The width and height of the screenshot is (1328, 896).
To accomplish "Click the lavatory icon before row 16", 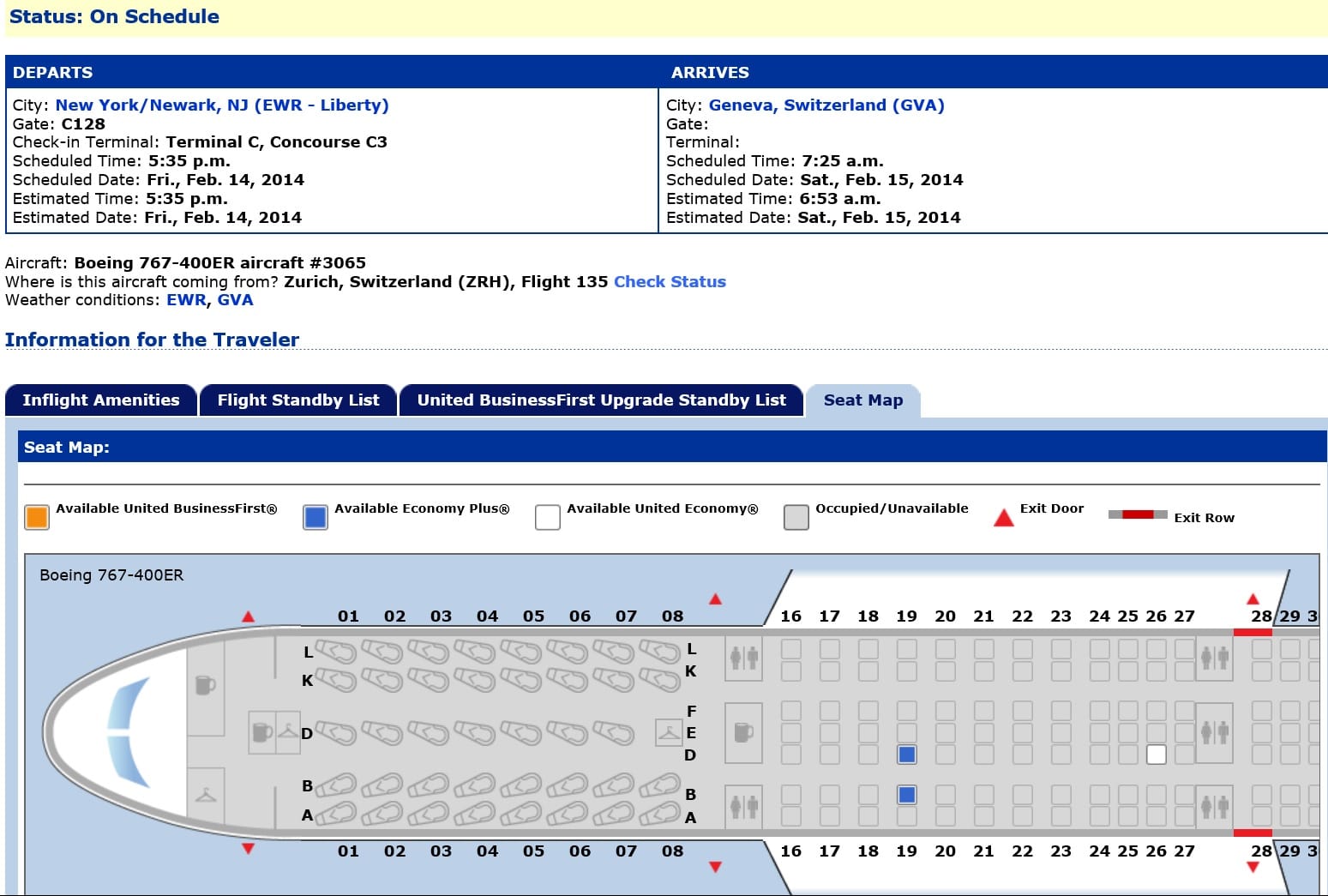I will (x=742, y=658).
